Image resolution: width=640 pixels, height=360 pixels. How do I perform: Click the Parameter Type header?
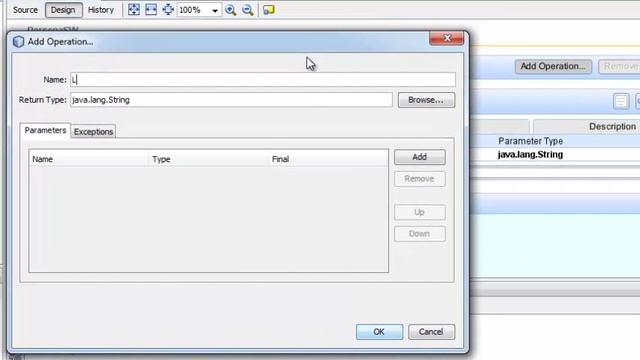point(530,141)
